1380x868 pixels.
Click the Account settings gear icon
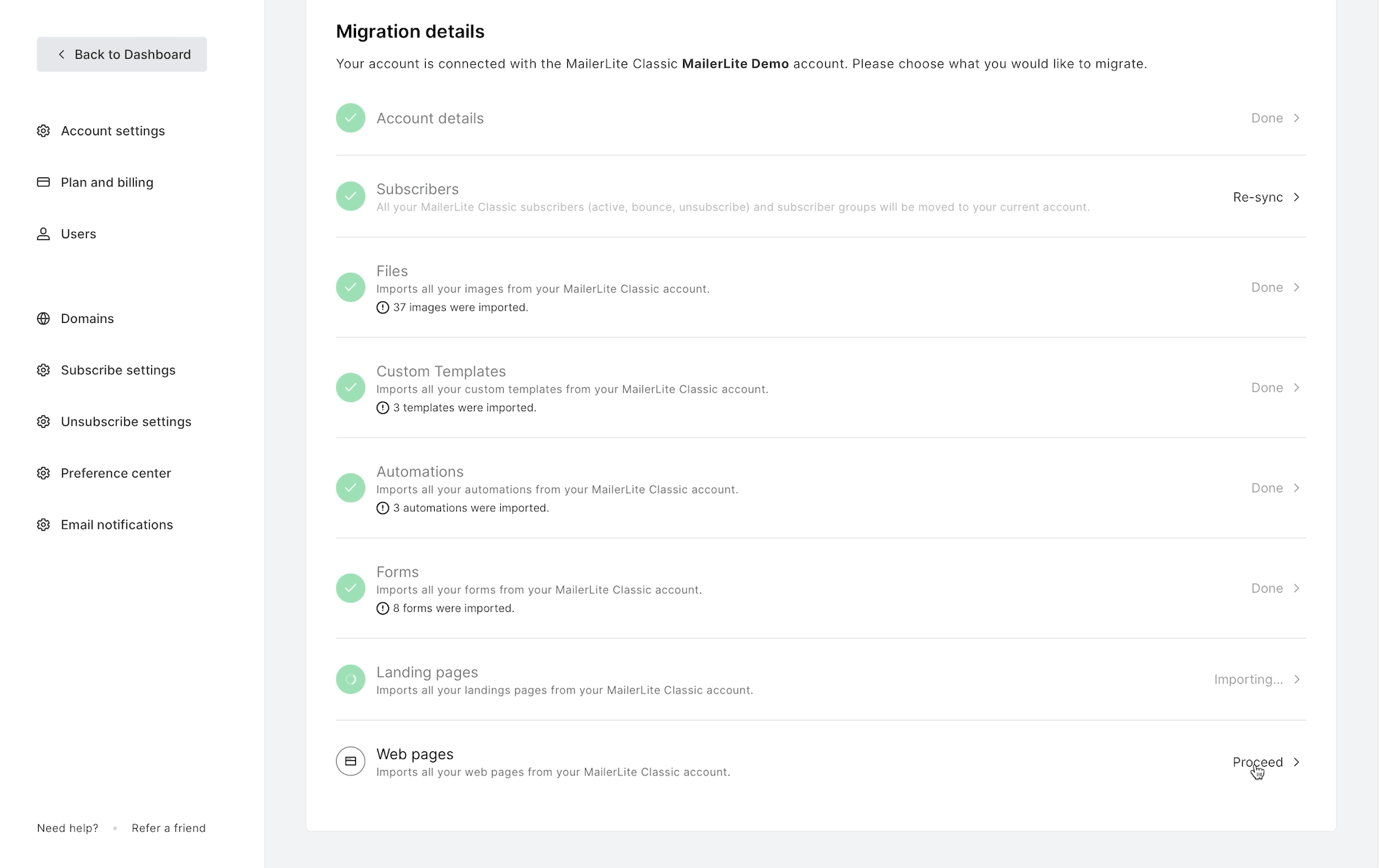(43, 131)
